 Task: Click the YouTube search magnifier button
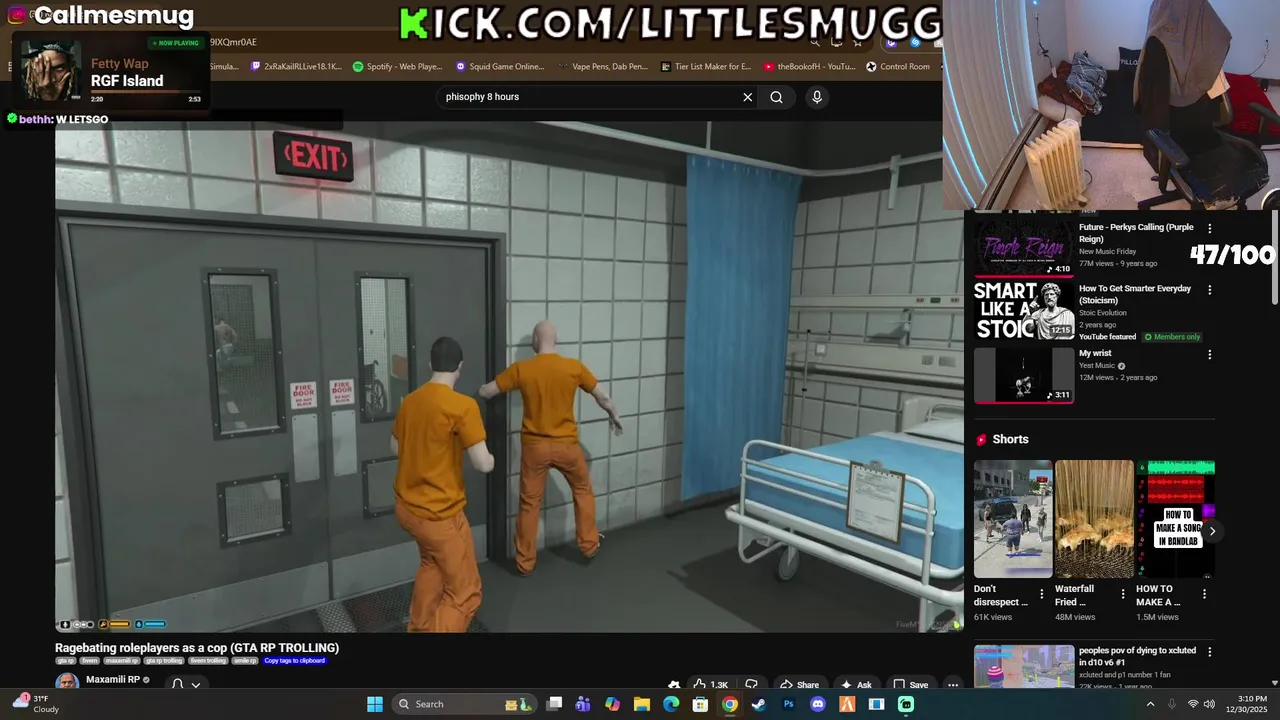click(776, 97)
